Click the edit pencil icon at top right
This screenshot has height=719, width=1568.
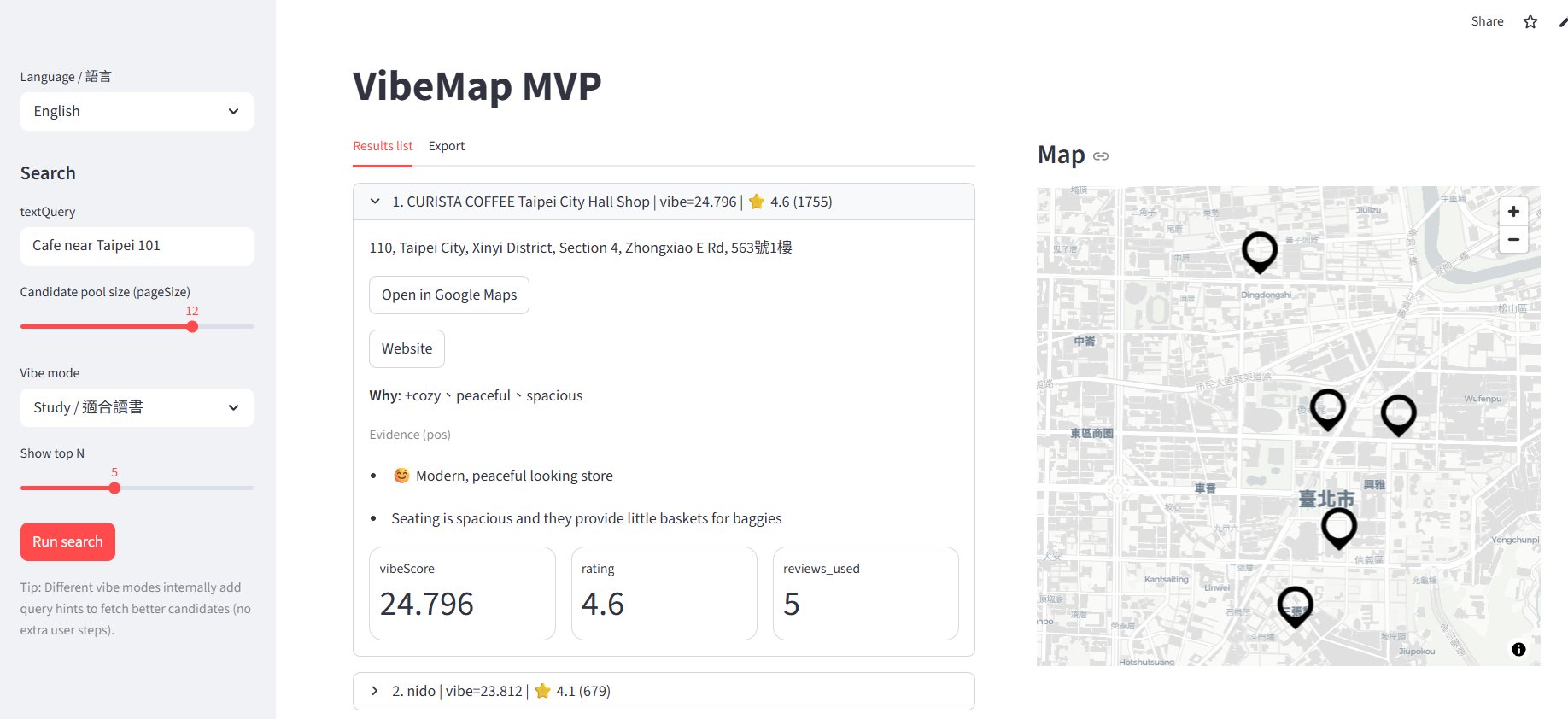[1562, 22]
